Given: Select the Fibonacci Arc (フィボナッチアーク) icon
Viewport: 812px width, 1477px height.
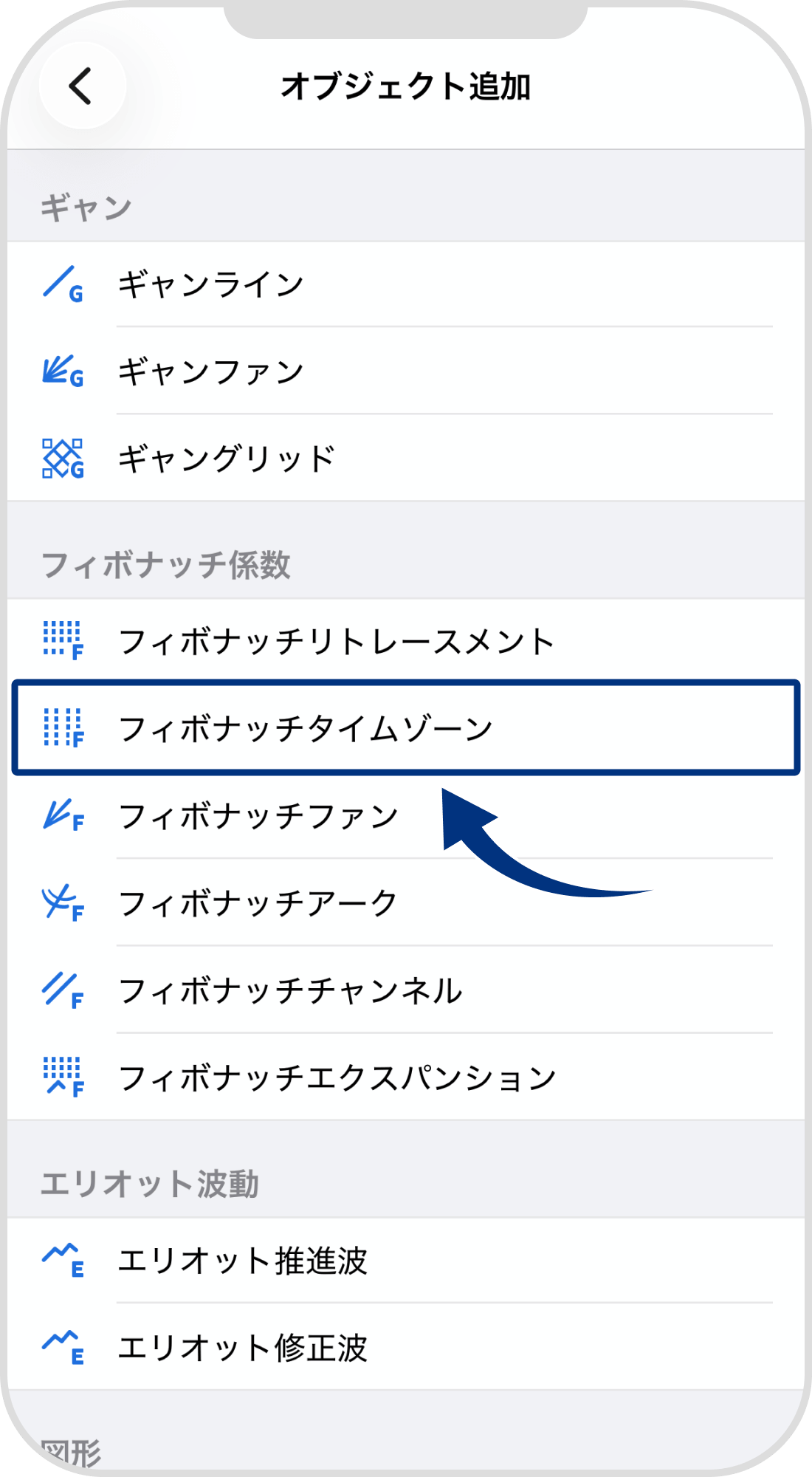Looking at the screenshot, I should click(63, 902).
